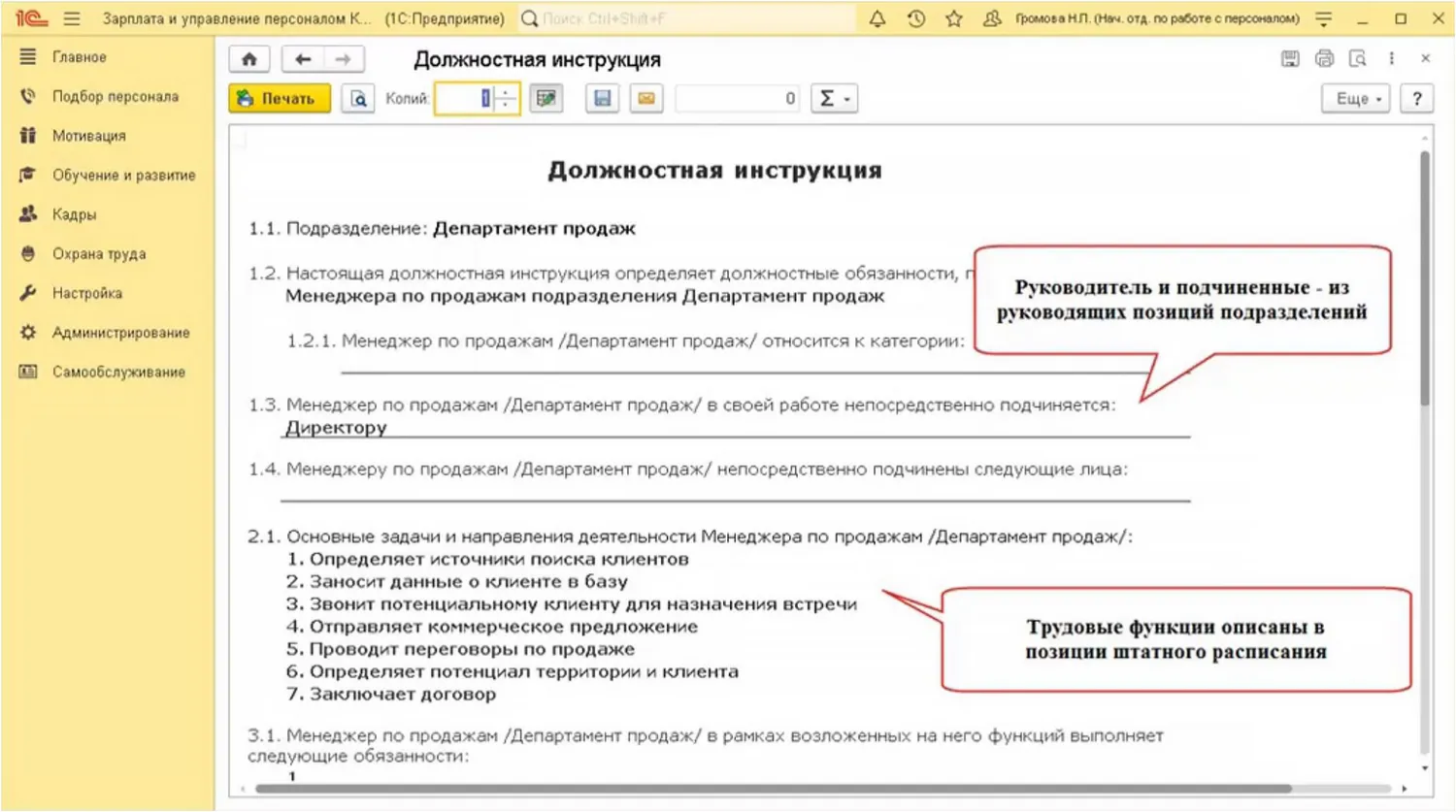Click the Главное menu lines icon
Image resolution: width=1456 pixels, height=812 pixels.
[28, 57]
